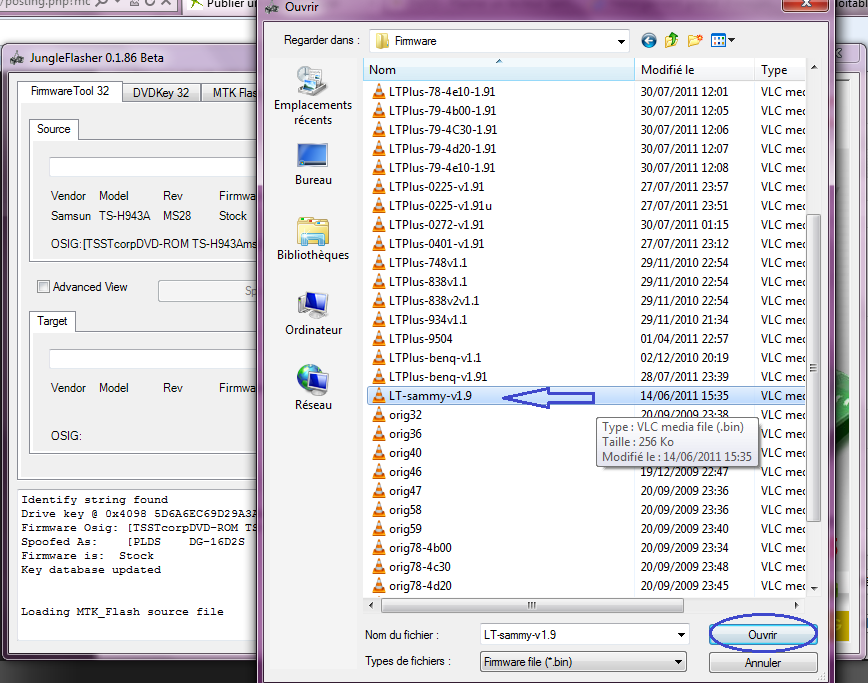
Task: Click VLC cone icon of orig32
Action: pos(379,415)
